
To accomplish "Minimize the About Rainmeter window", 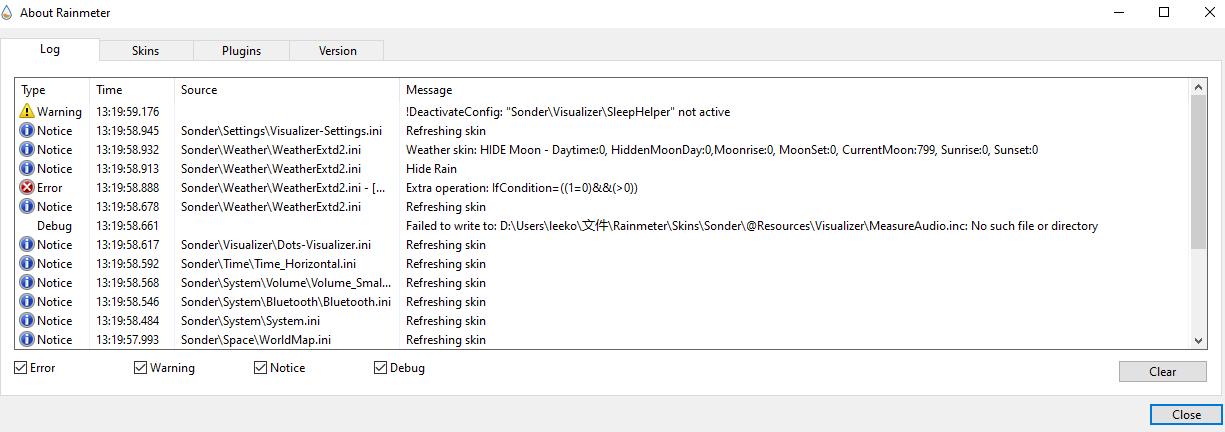I will (1118, 12).
